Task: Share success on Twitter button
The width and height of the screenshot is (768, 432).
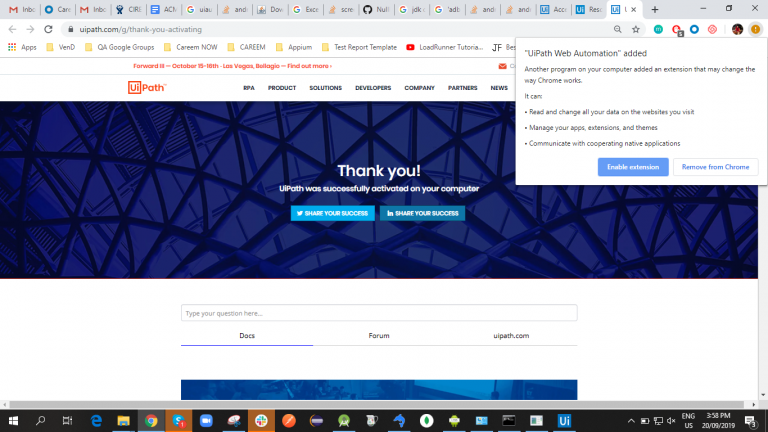Action: (x=333, y=213)
